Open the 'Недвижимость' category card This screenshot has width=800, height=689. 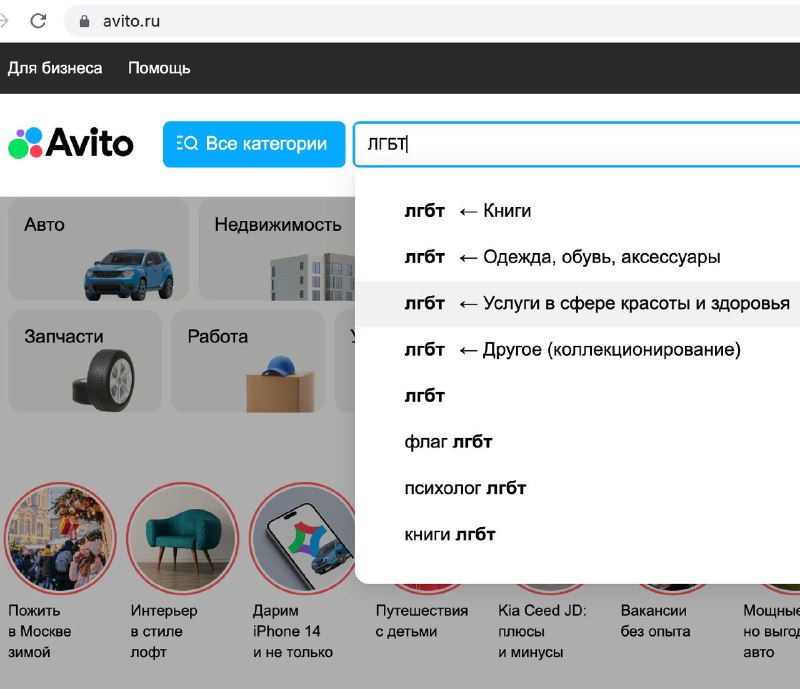[x=277, y=250]
